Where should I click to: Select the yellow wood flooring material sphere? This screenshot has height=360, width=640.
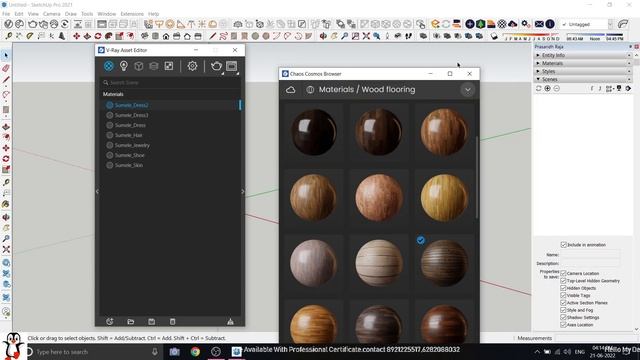(x=444, y=198)
